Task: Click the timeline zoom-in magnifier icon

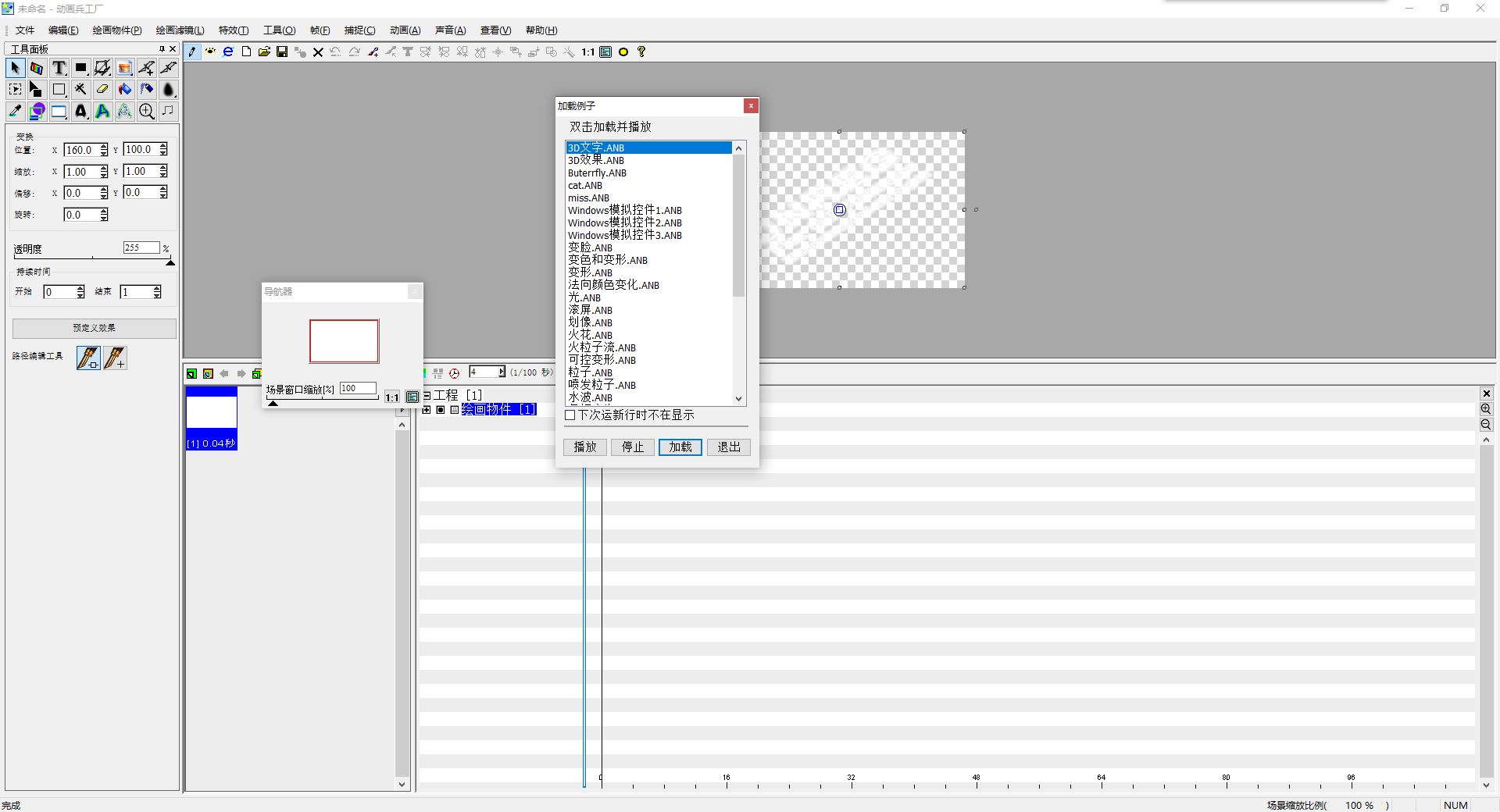Action: [1486, 409]
